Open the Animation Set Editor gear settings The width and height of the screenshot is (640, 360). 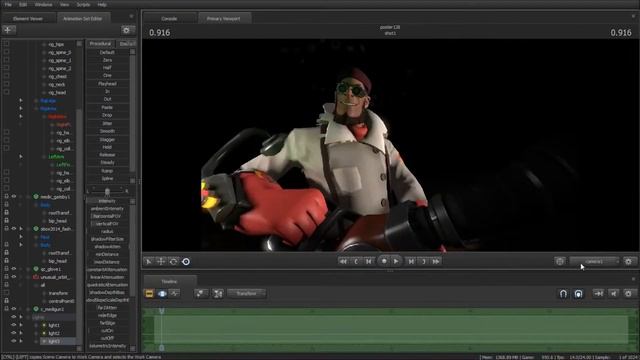[127, 30]
